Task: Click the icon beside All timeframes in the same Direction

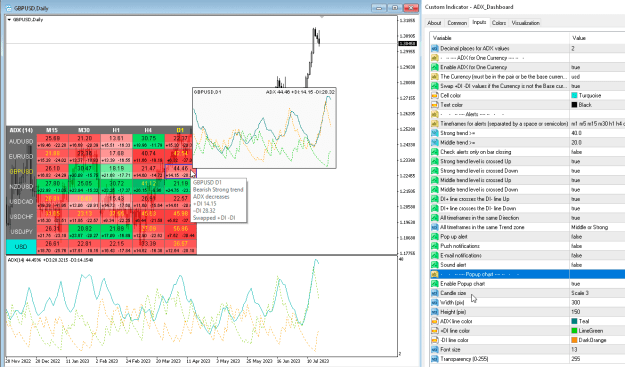Action: [x=435, y=218]
